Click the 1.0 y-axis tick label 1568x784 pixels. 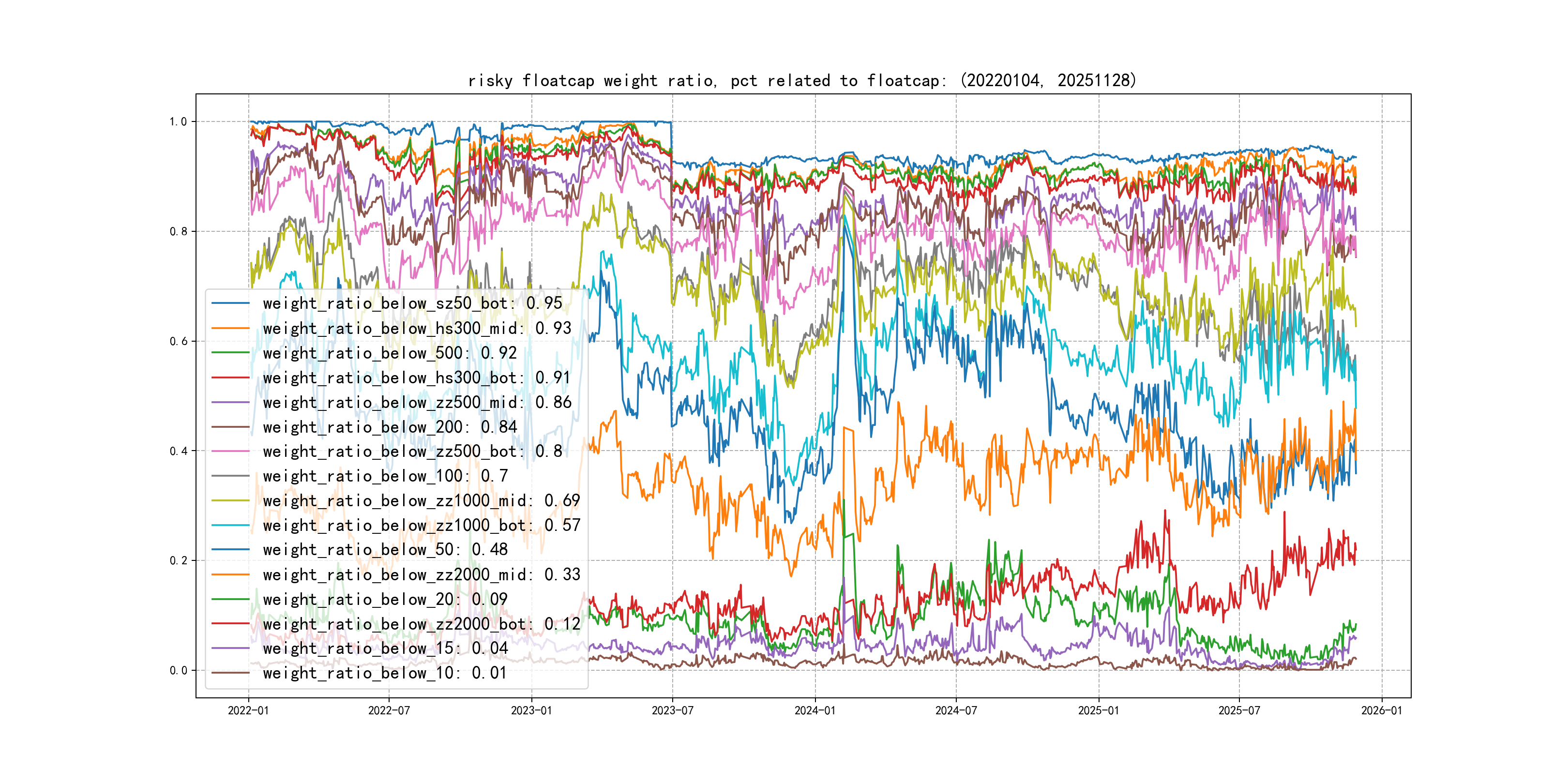coord(178,122)
